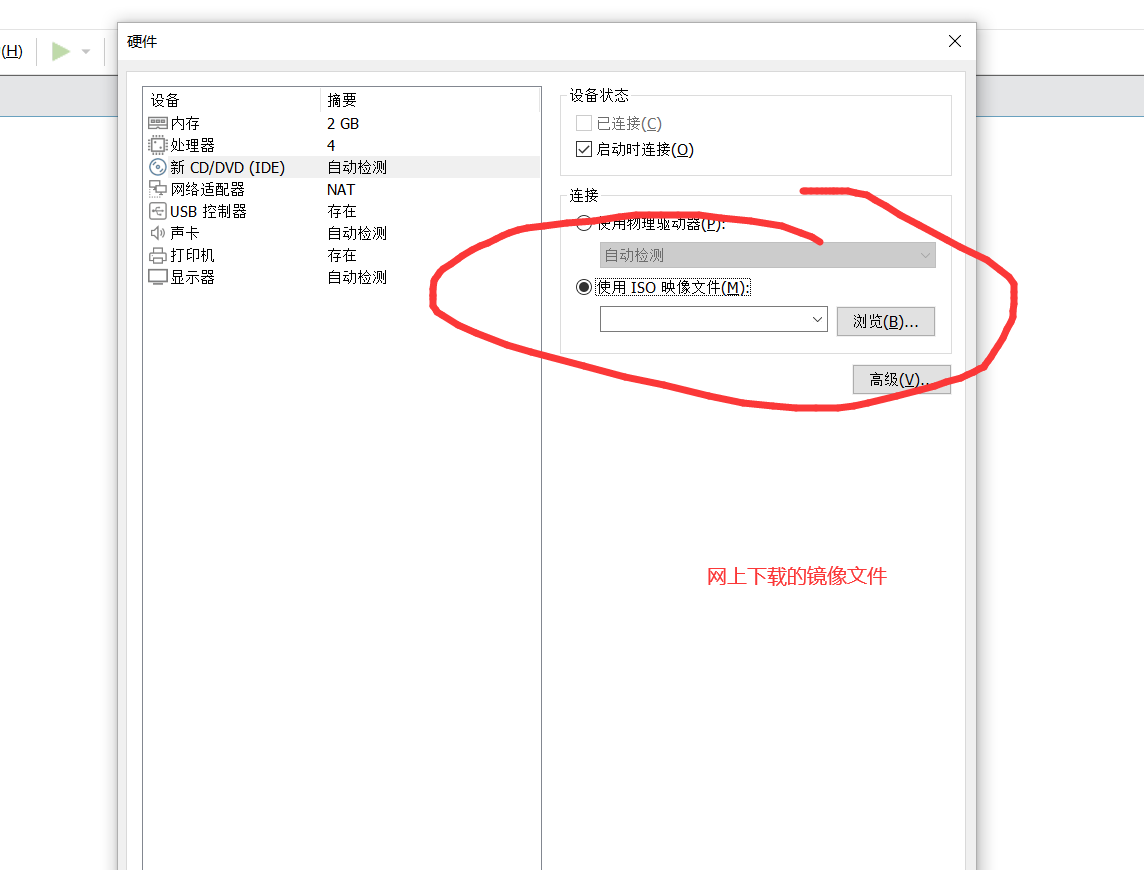Open the dropdown arrow beside the power button
1144x870 pixels.
(87, 51)
